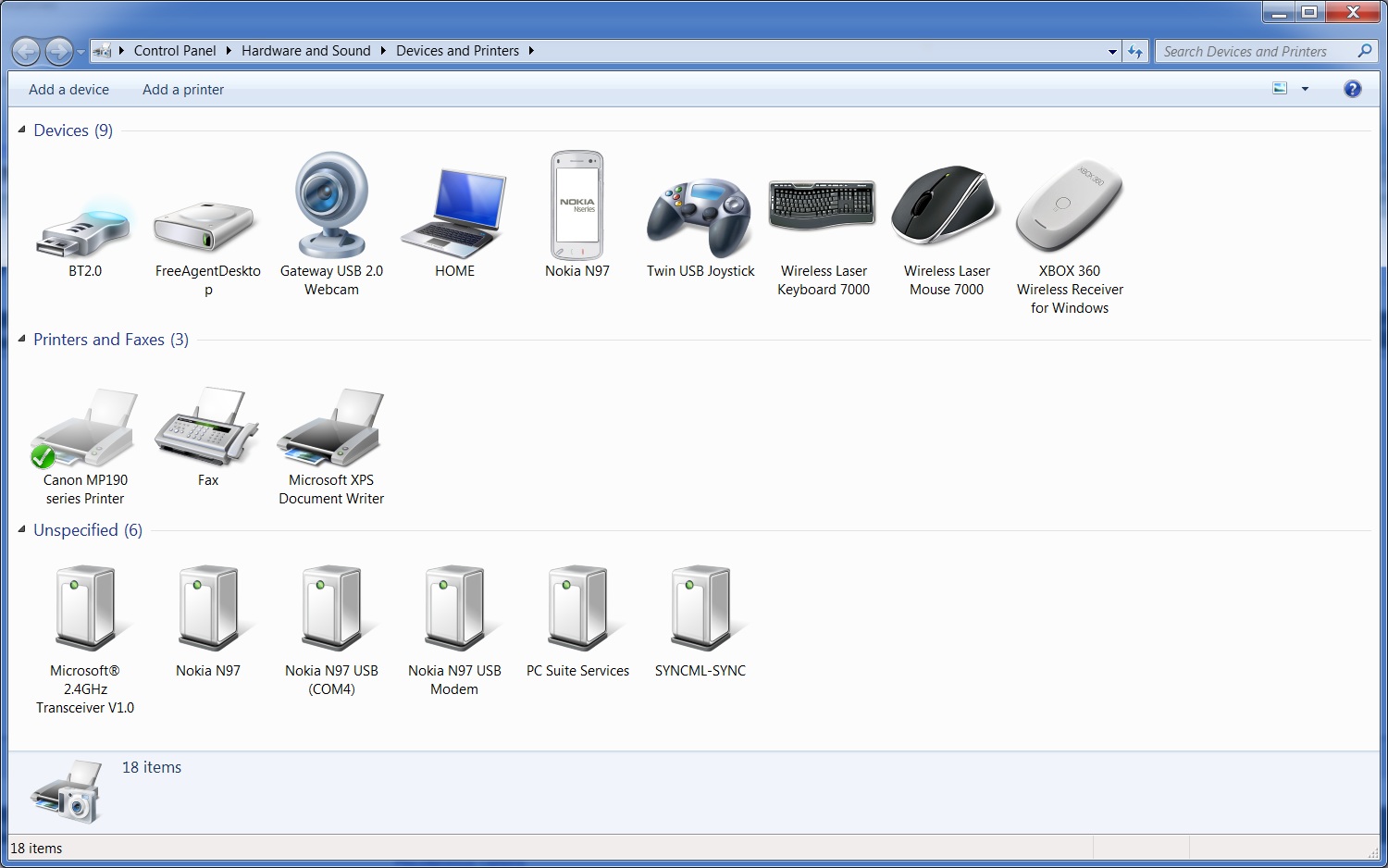
Task: Click the 18 items details pane label
Action: click(152, 767)
